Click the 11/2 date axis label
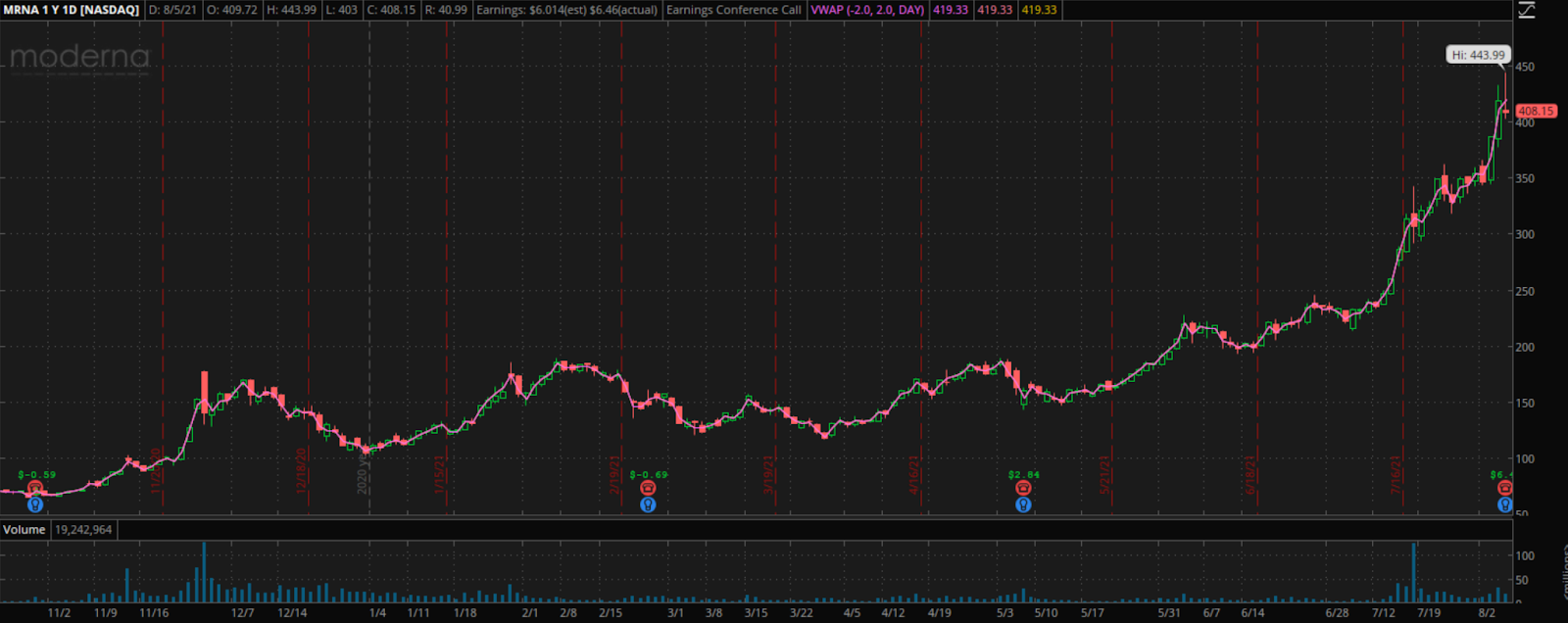The image size is (1568, 623). [59, 613]
